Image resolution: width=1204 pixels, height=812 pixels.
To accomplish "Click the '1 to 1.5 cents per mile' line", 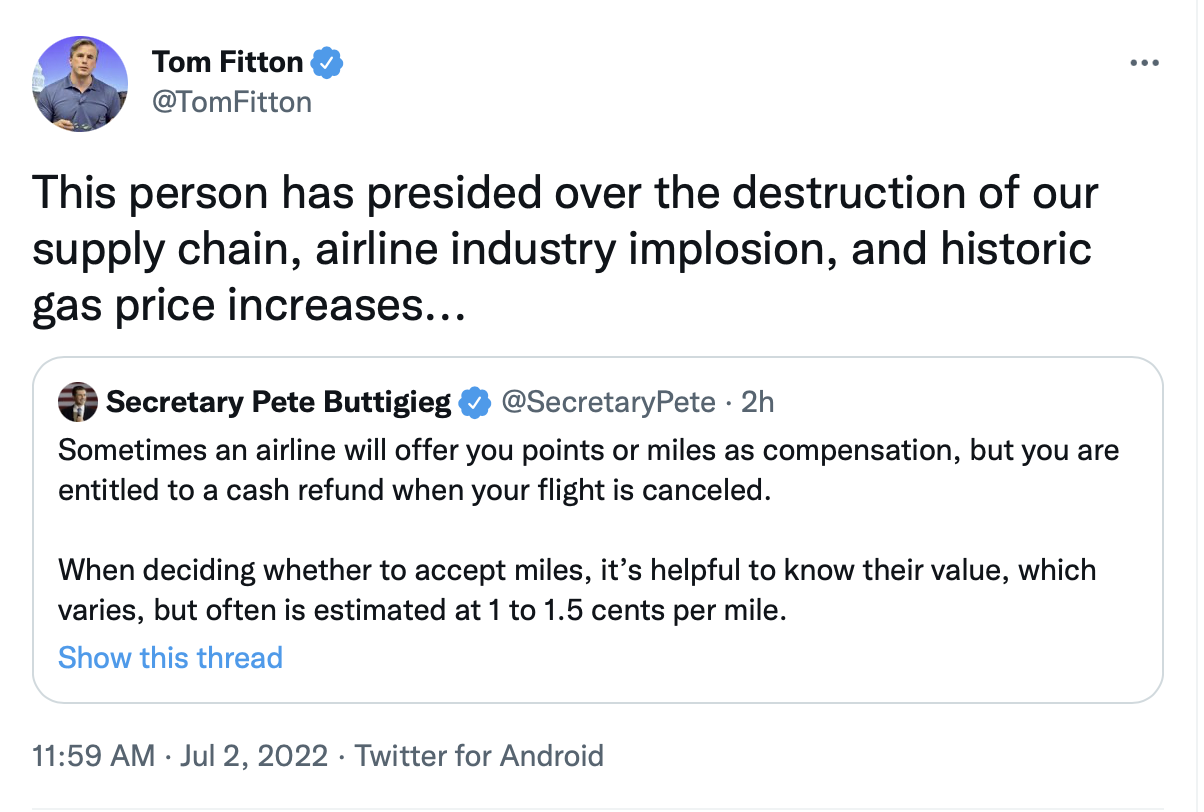I will pyautogui.click(x=423, y=610).
